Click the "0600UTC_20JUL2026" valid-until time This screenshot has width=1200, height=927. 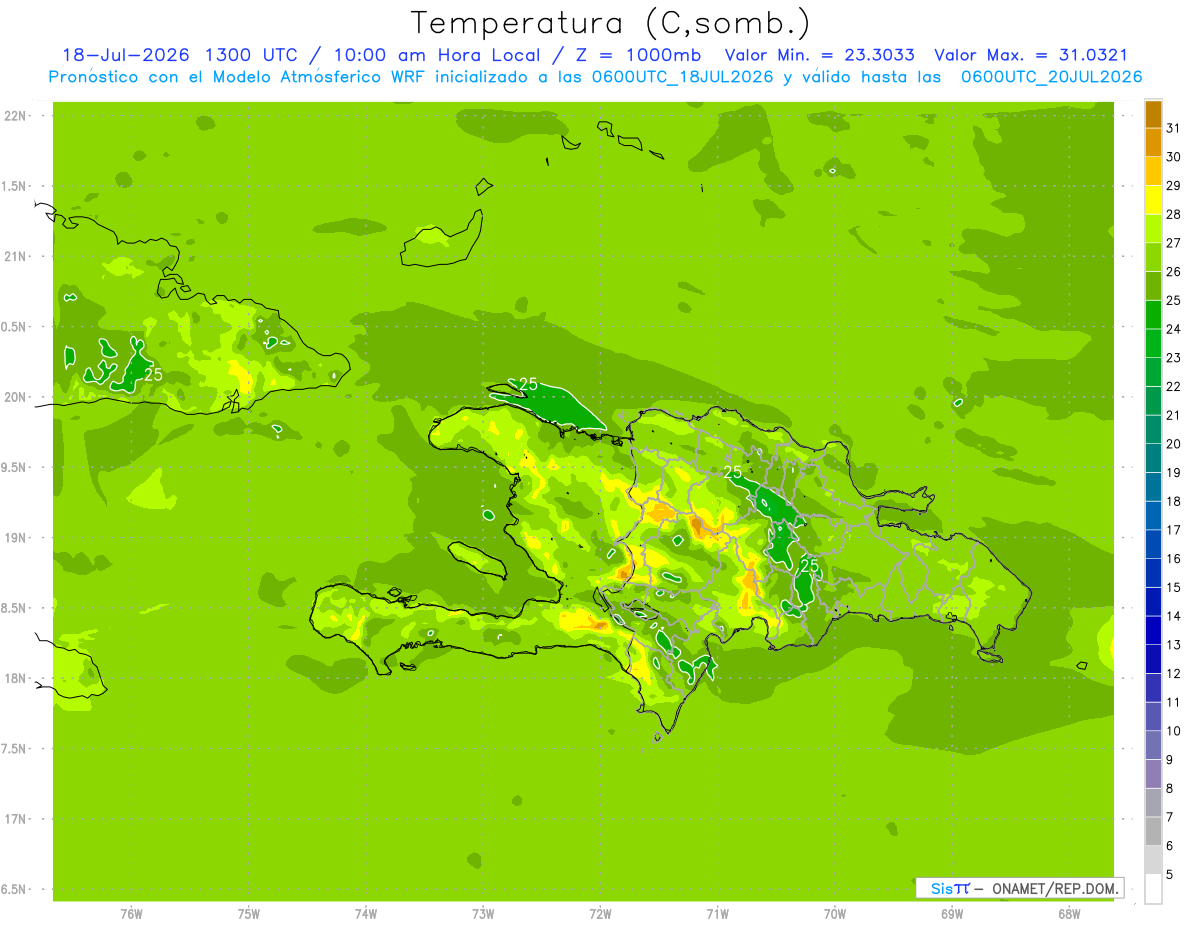point(1052,77)
